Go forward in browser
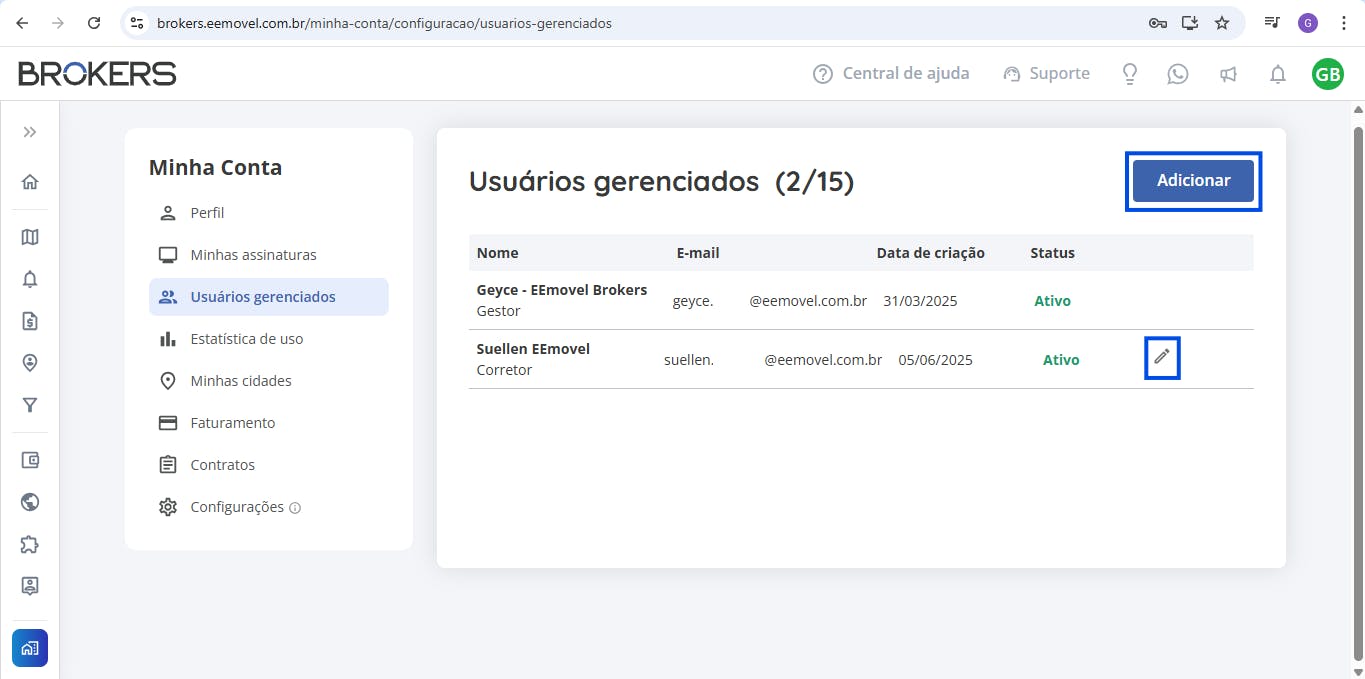 (x=58, y=23)
